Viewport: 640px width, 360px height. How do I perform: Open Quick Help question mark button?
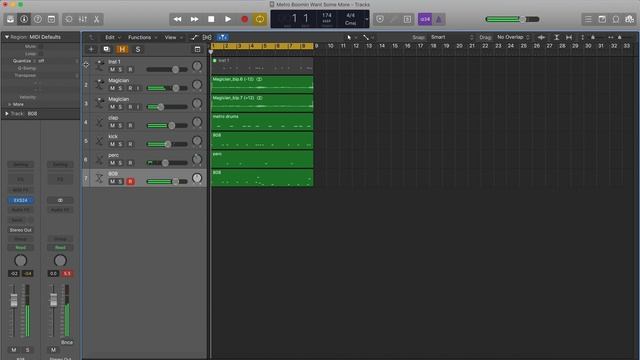click(38, 19)
